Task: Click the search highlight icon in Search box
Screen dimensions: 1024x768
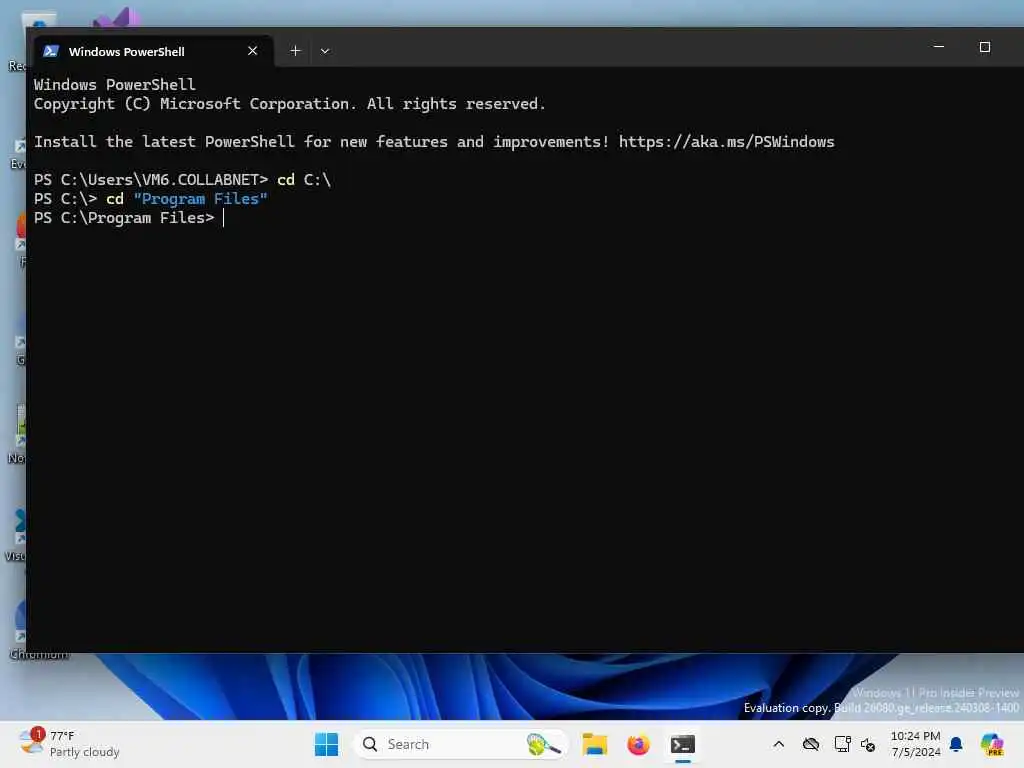Action: coord(544,744)
